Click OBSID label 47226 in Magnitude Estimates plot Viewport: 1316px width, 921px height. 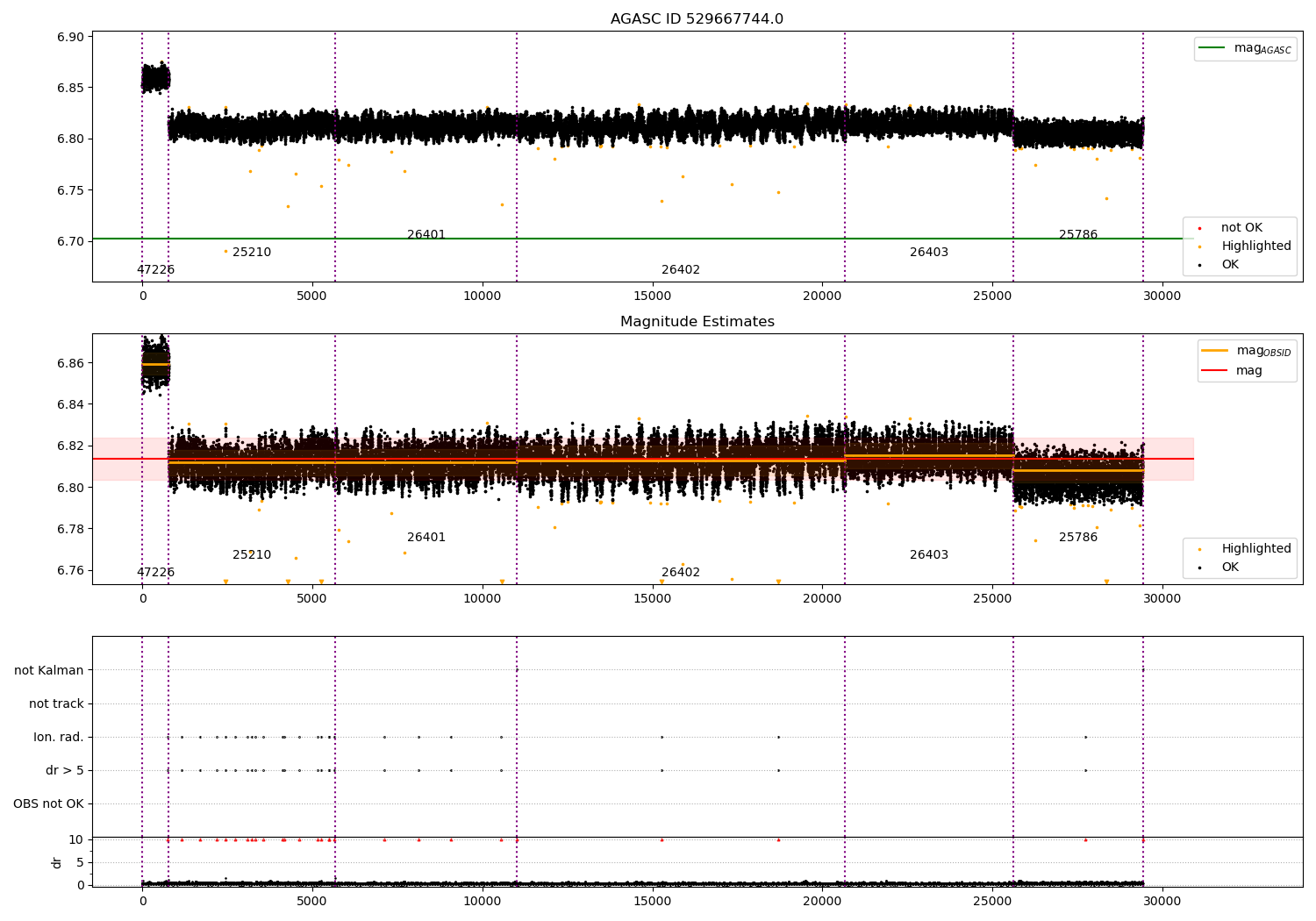tap(155, 573)
